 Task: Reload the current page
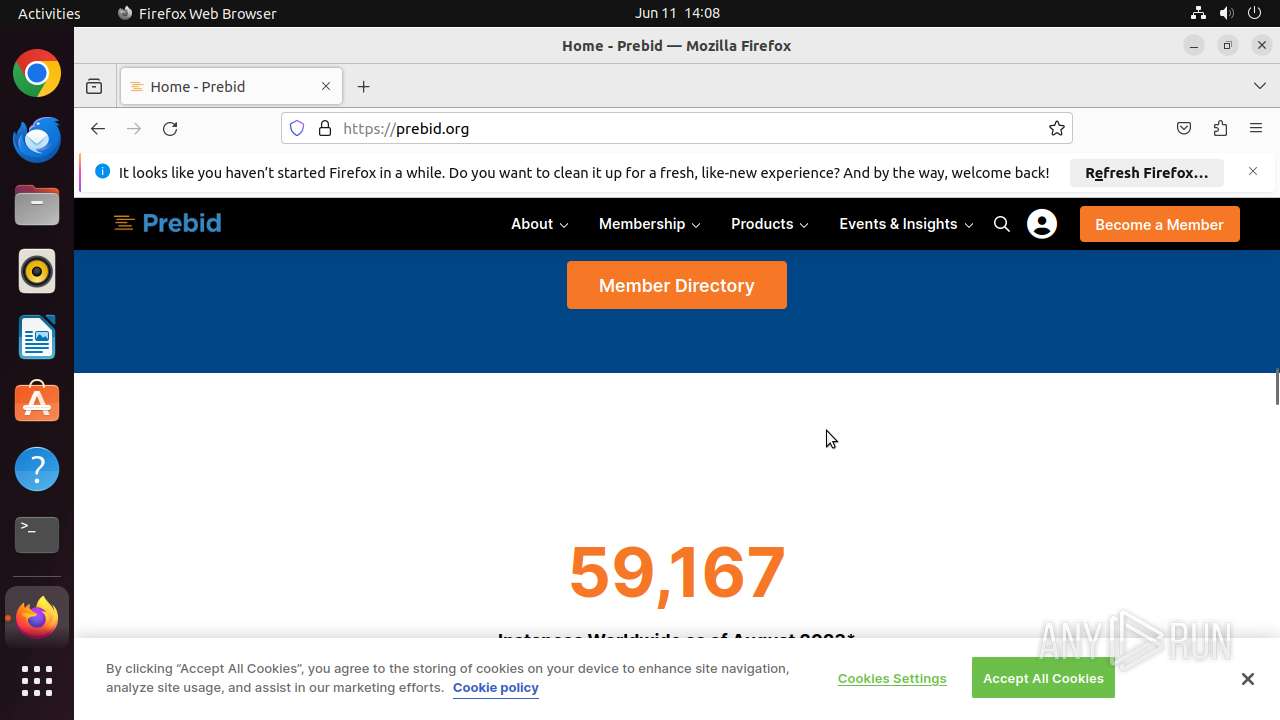[x=170, y=128]
